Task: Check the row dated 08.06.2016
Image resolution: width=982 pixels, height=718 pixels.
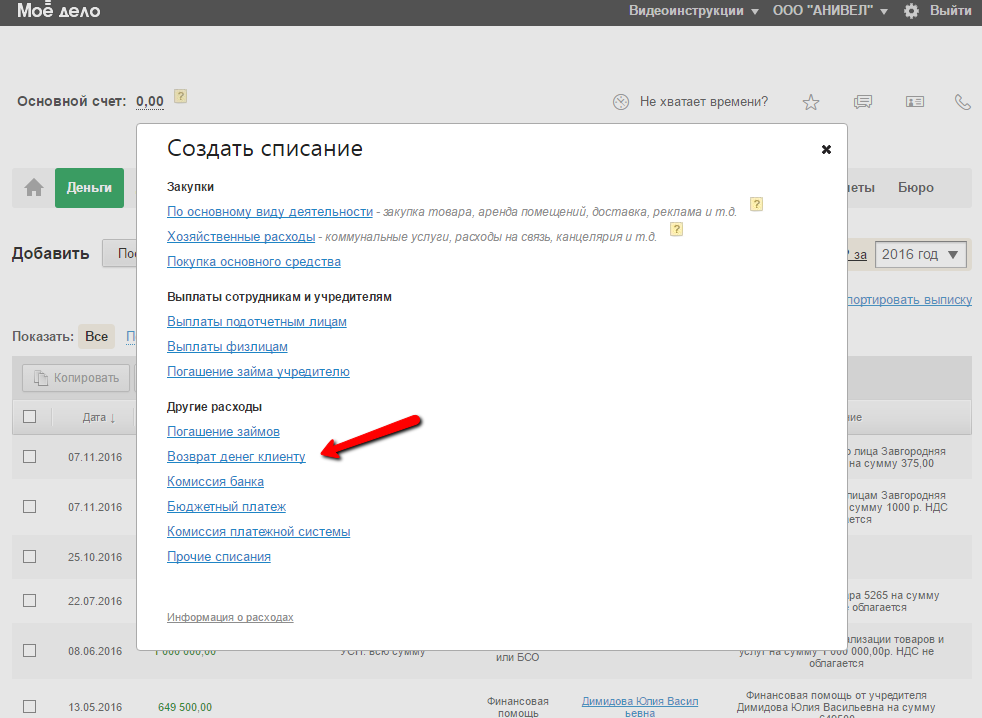Action: pyautogui.click(x=29, y=651)
